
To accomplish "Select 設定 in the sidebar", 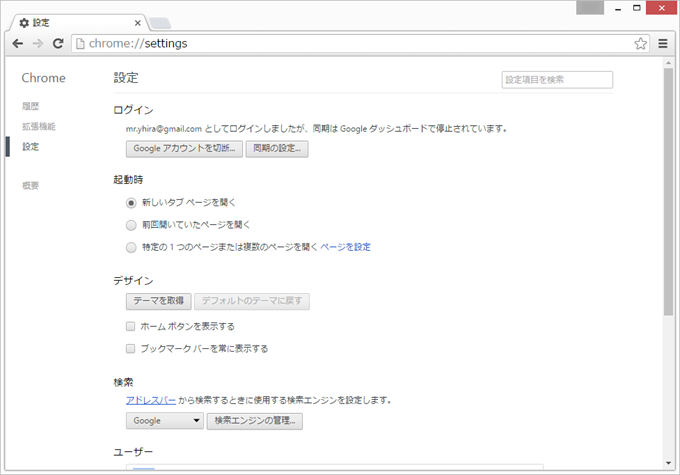I will [x=30, y=147].
